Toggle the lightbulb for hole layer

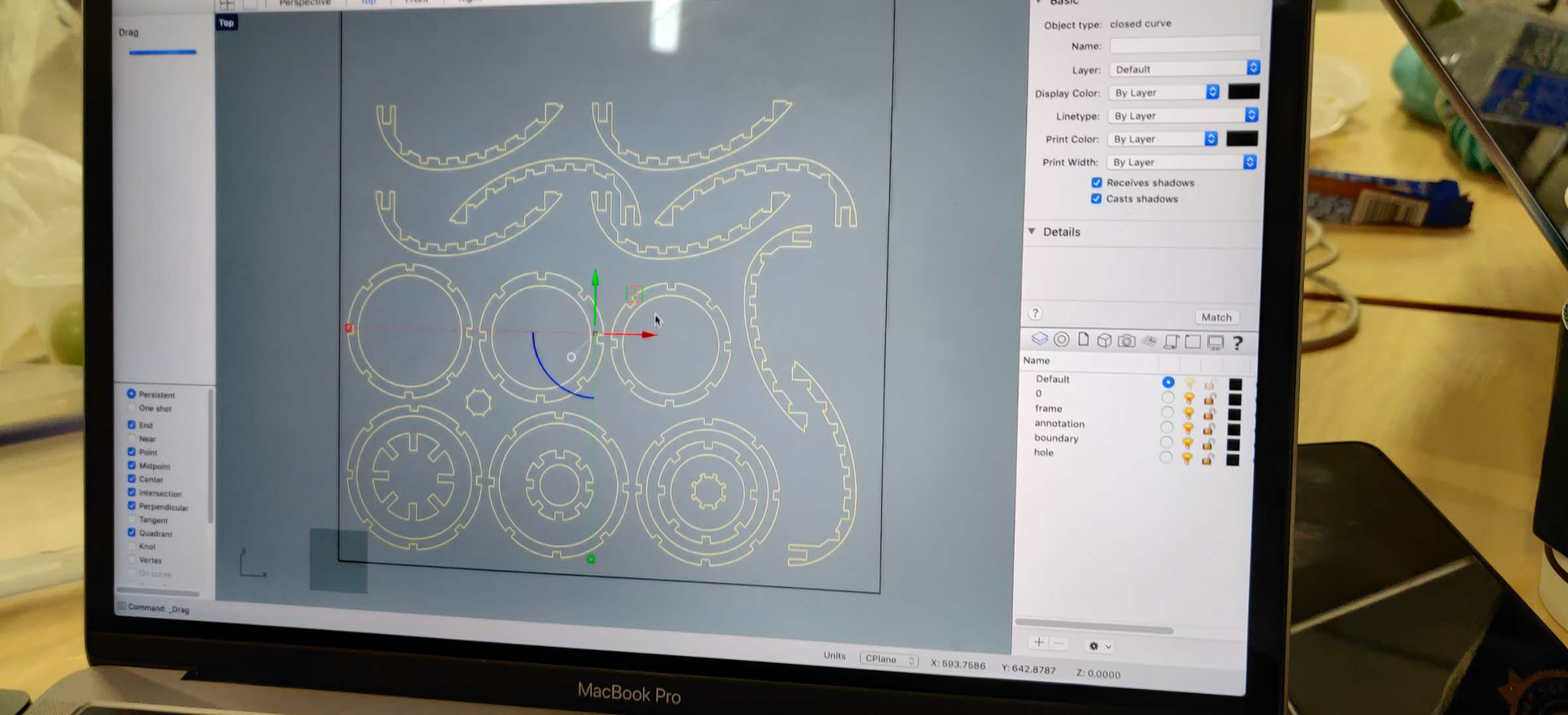click(x=1187, y=458)
